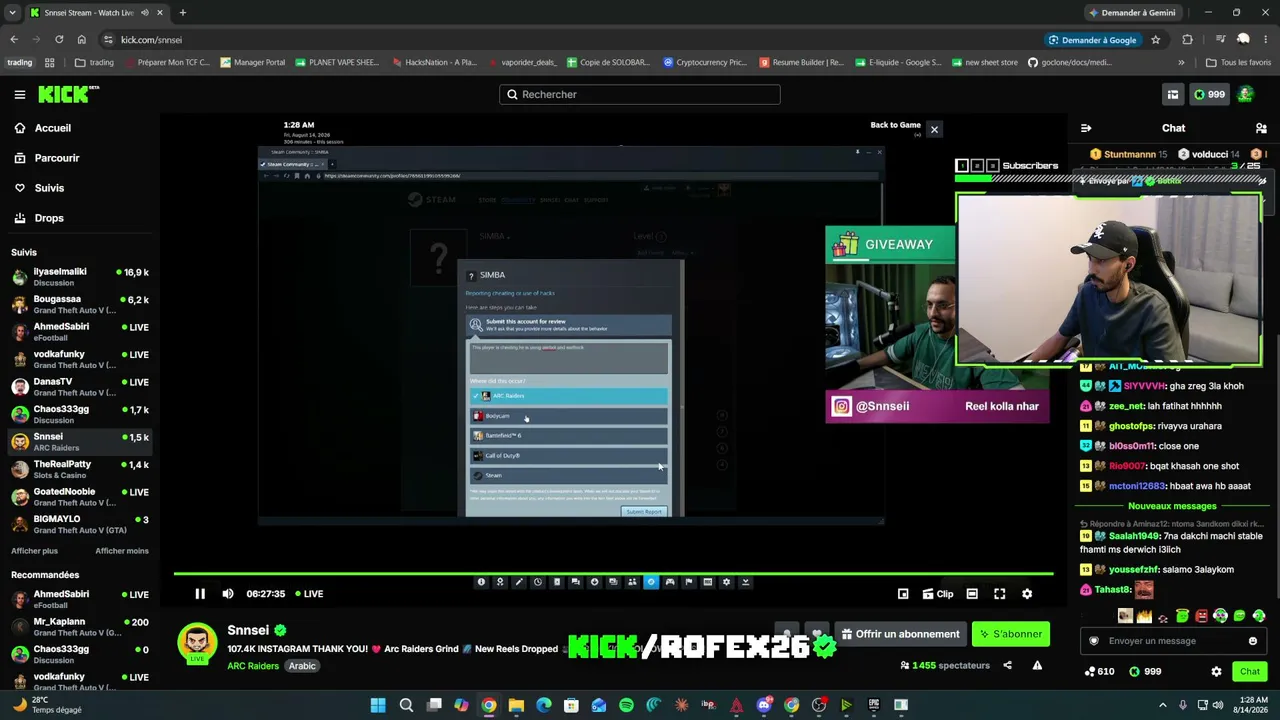Open Mr_Kaplann recommended channel
The image size is (1280, 720).
pos(80,627)
